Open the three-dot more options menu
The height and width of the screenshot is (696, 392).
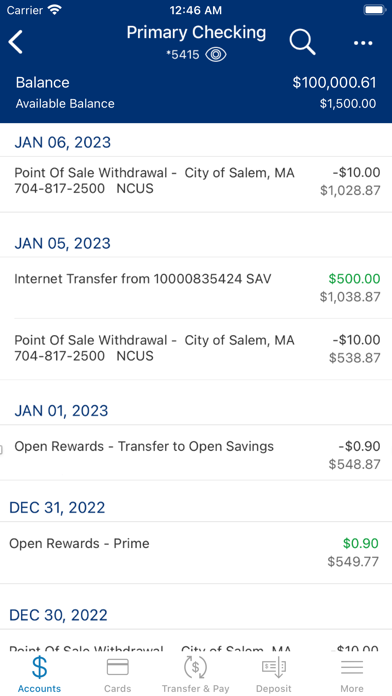point(363,43)
